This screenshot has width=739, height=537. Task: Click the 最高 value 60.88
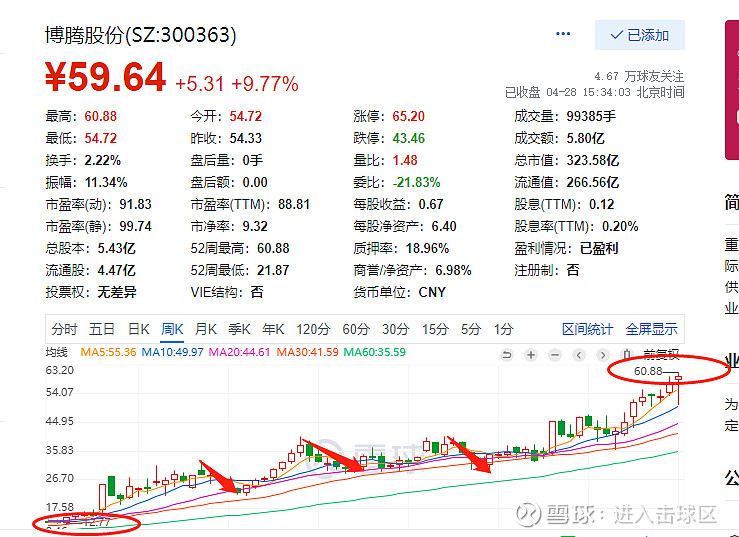[x=100, y=116]
